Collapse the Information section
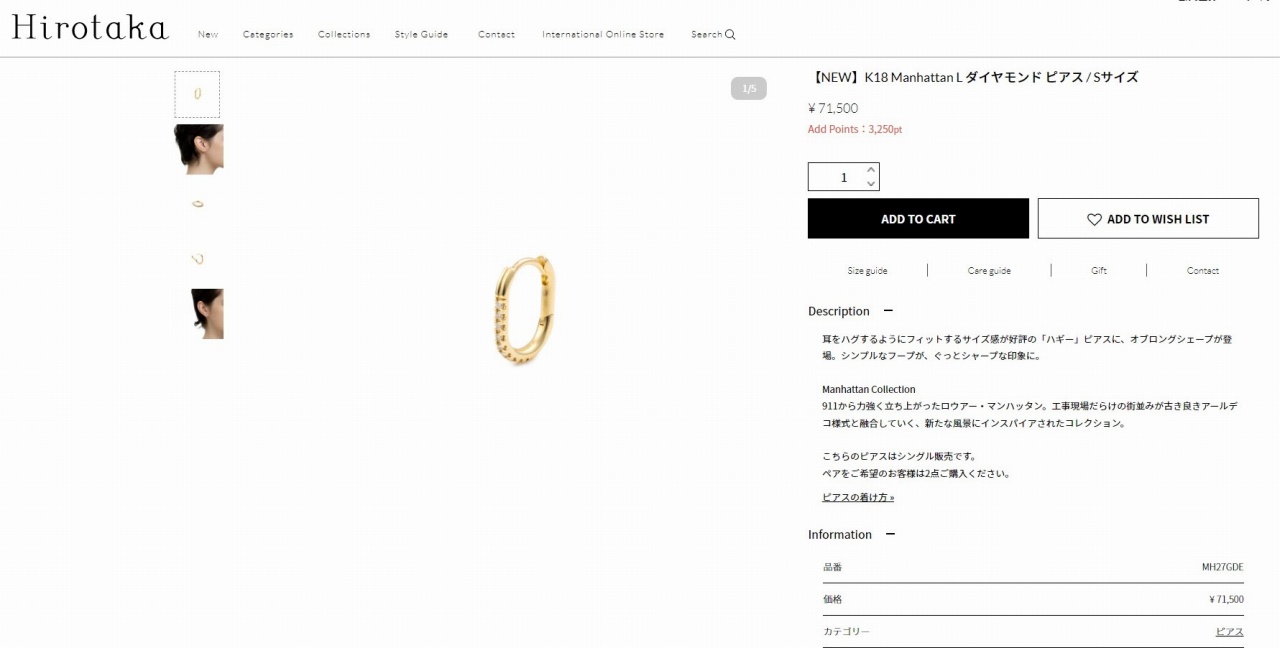Viewport: 1280px width, 648px height. [890, 534]
